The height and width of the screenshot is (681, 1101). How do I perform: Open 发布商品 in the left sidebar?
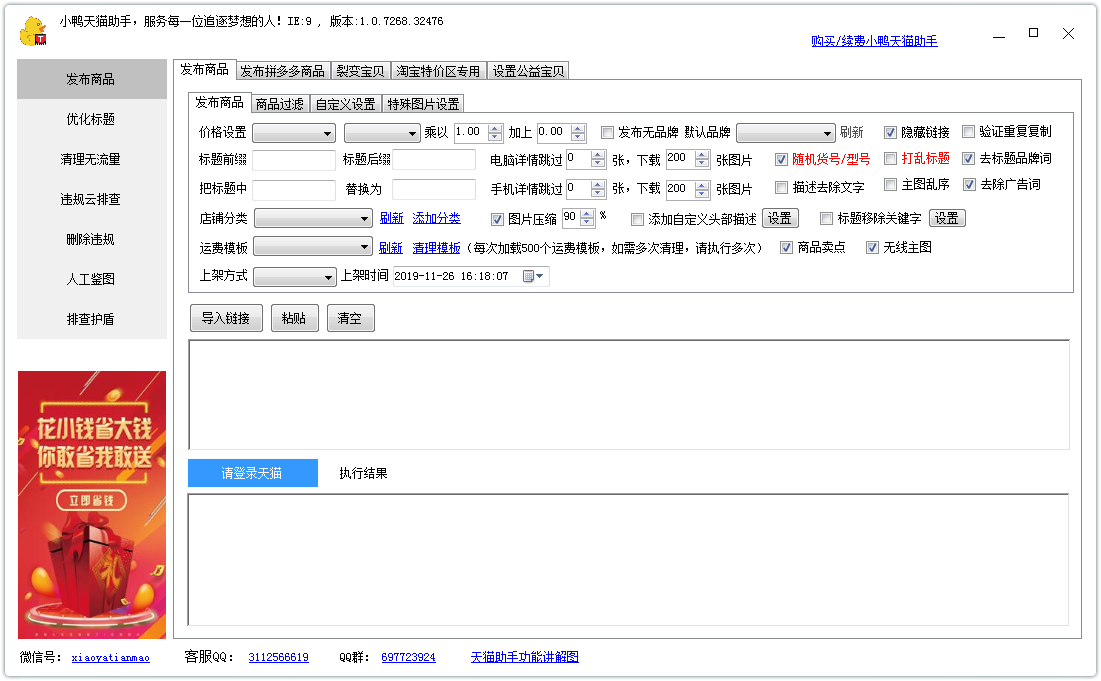pyautogui.click(x=92, y=79)
